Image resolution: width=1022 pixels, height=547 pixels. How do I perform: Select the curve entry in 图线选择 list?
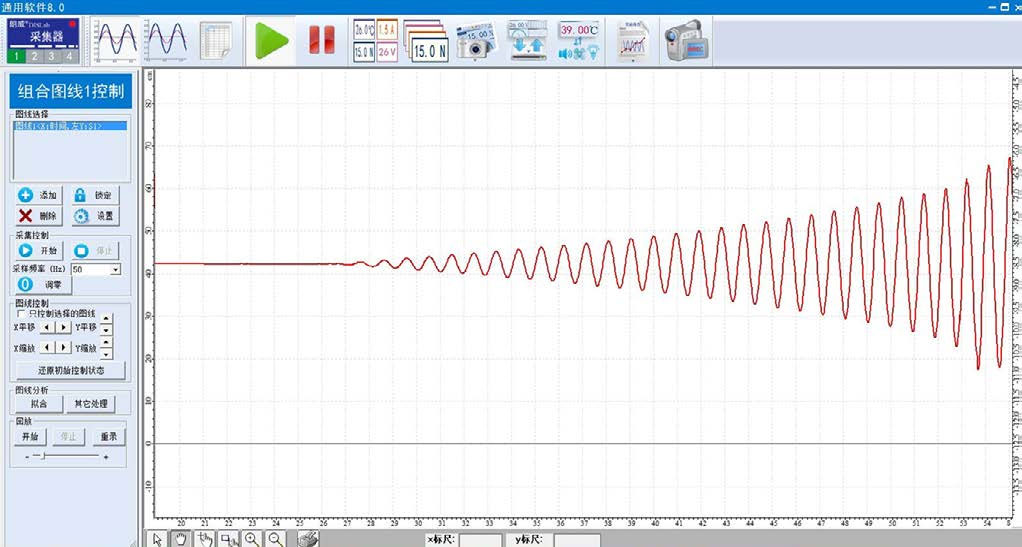coord(58,126)
